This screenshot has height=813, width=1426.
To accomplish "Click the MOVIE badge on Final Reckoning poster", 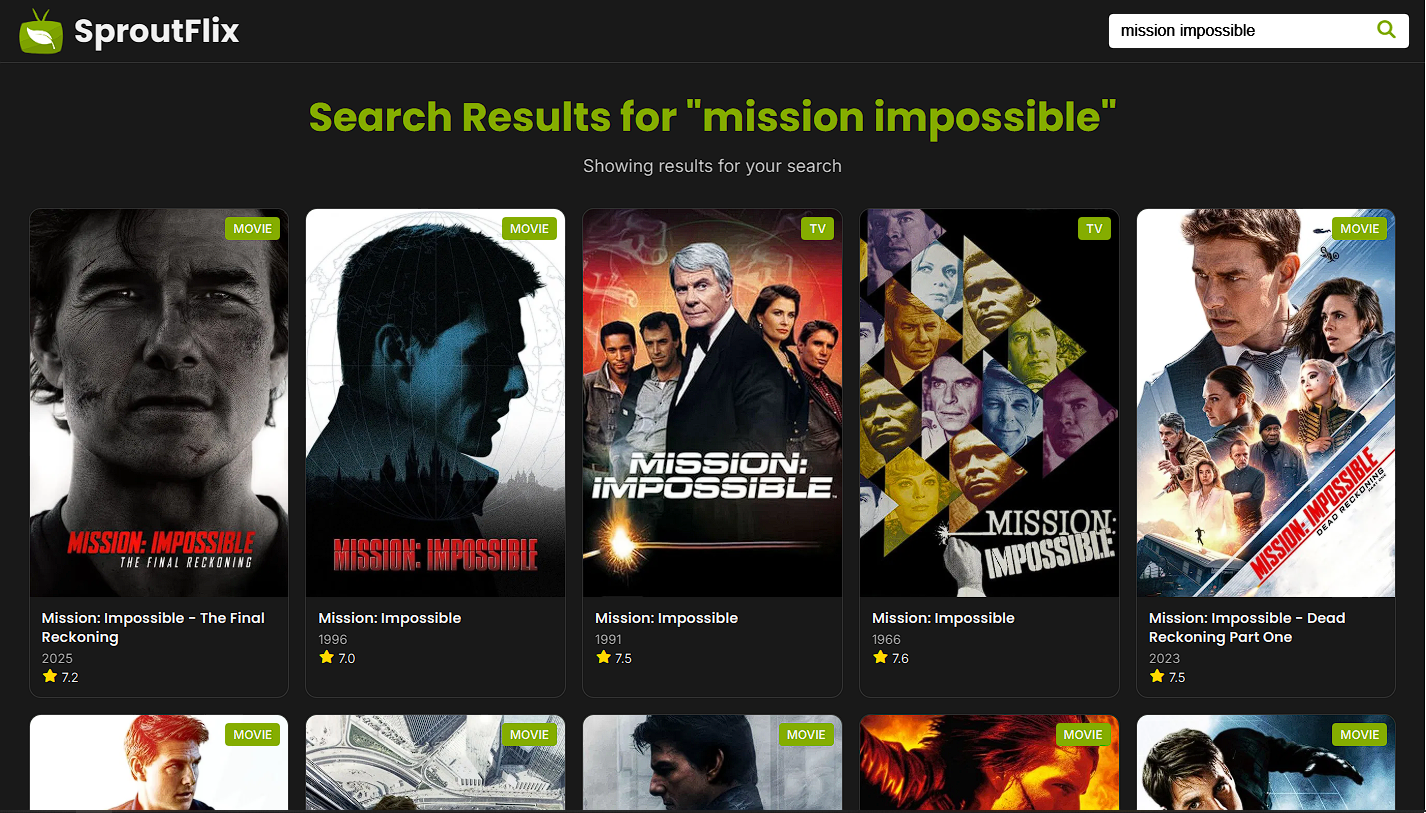I will pyautogui.click(x=252, y=229).
